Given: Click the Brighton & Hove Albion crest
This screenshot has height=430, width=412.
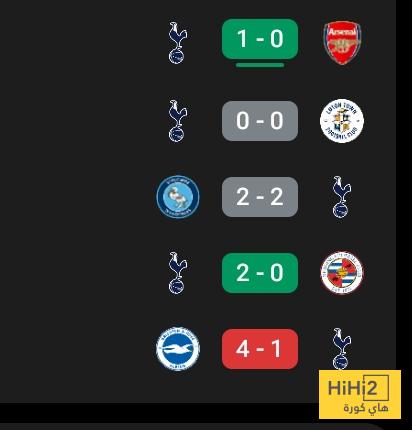Looking at the screenshot, I should pos(178,349).
